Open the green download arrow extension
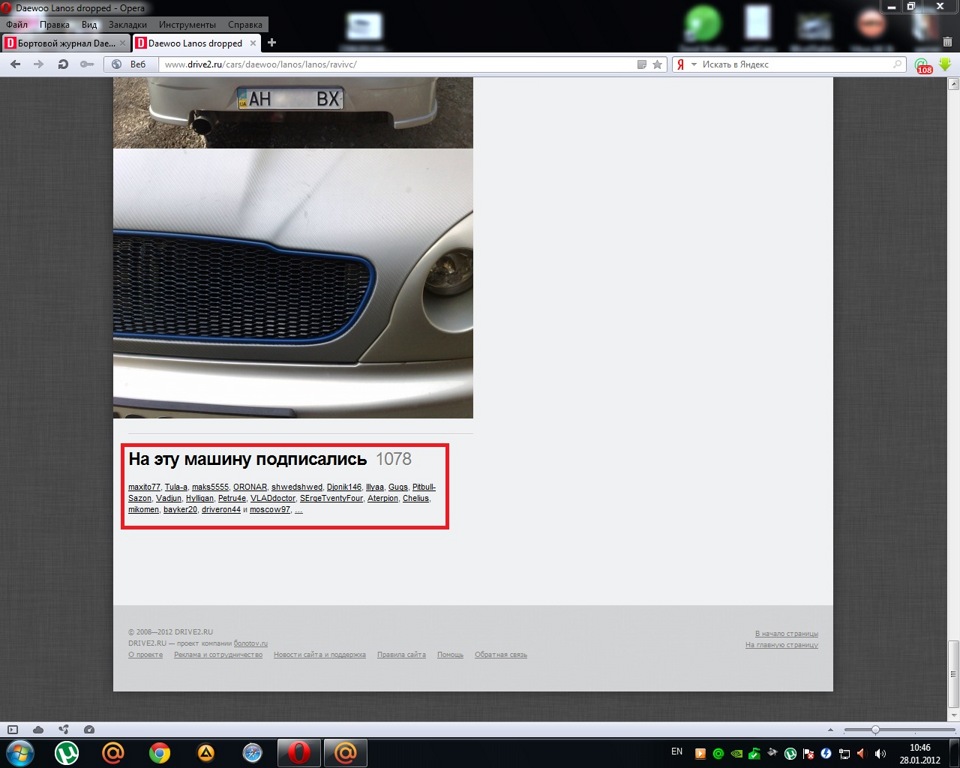 coord(945,64)
